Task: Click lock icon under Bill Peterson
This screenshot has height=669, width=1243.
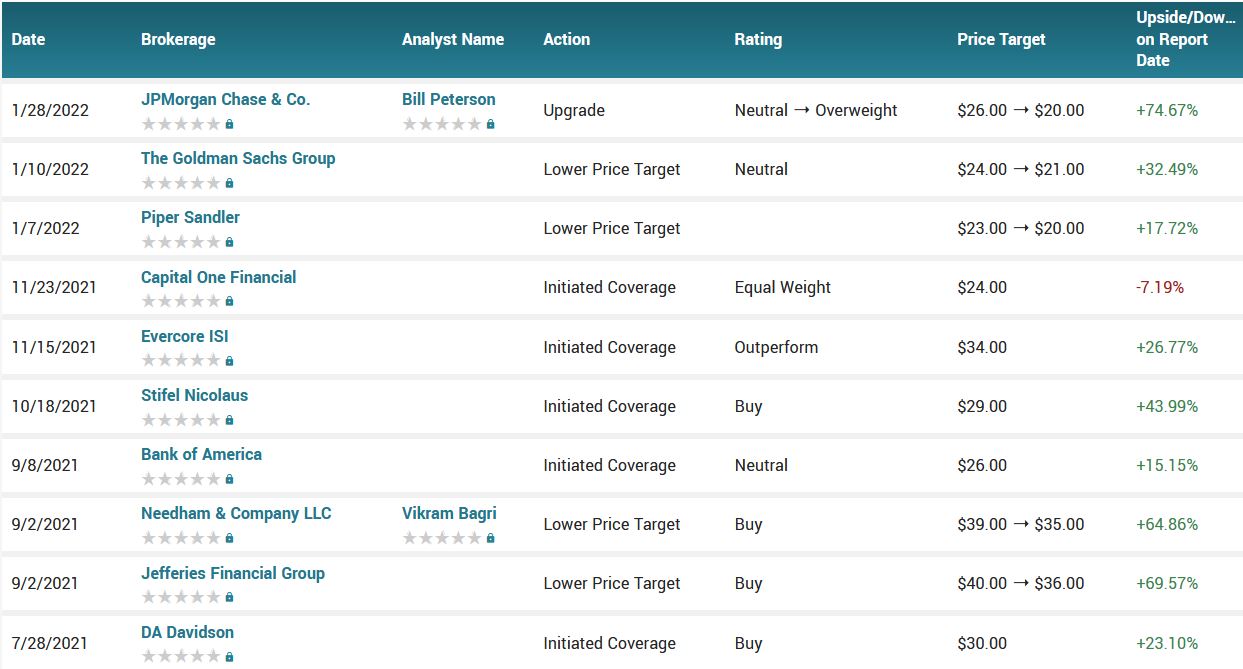Action: [x=490, y=124]
